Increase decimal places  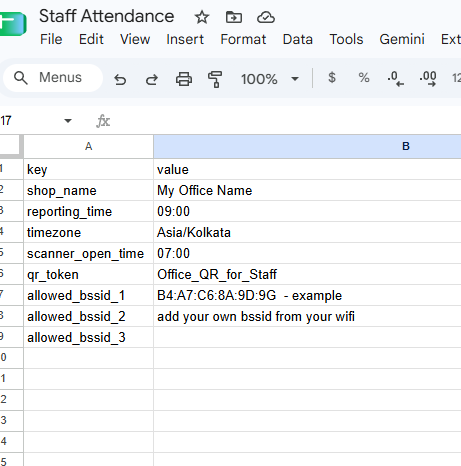point(428,79)
